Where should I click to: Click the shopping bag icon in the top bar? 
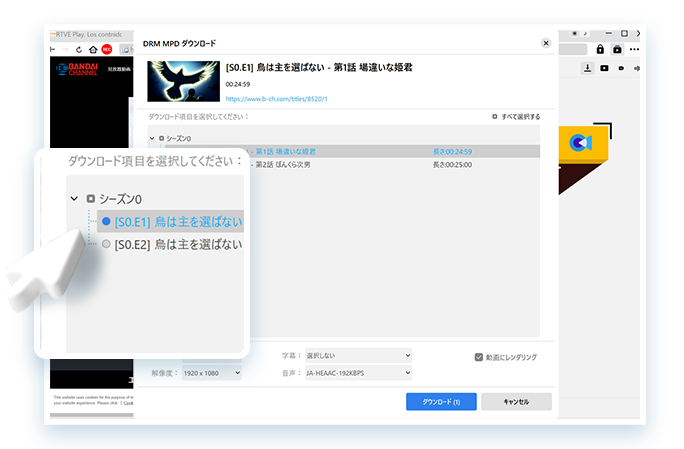[617, 49]
